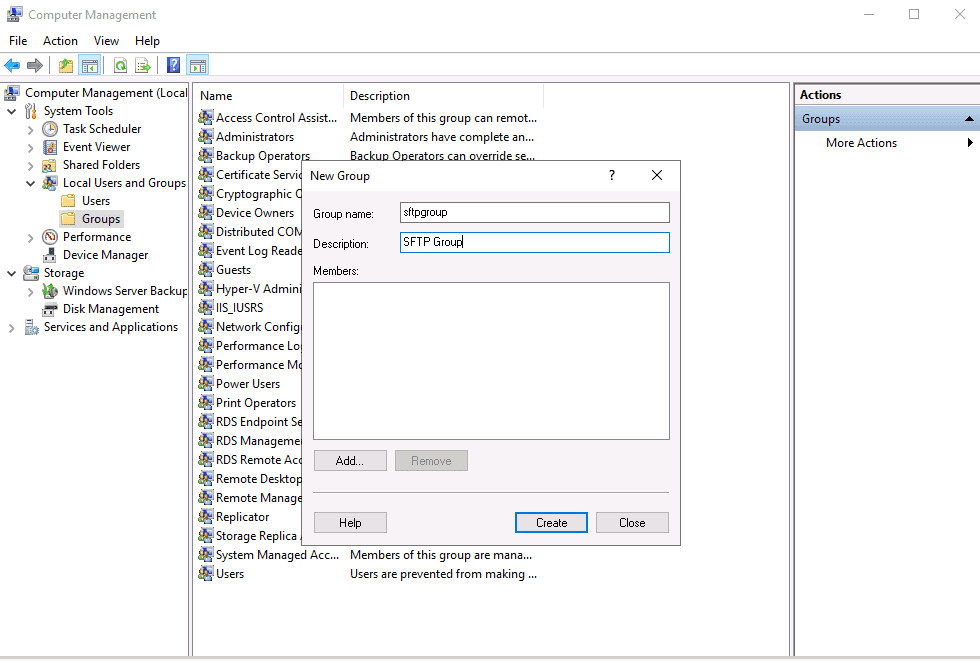Click the IIS_IUSRS group icon
Viewport: 980px width, 661px height.
coord(206,307)
